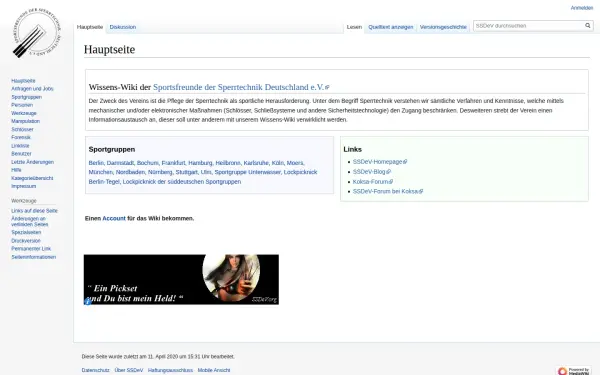Open the Moers Sportgruppe link
Screen dimensions: 600x375
click(x=295, y=163)
